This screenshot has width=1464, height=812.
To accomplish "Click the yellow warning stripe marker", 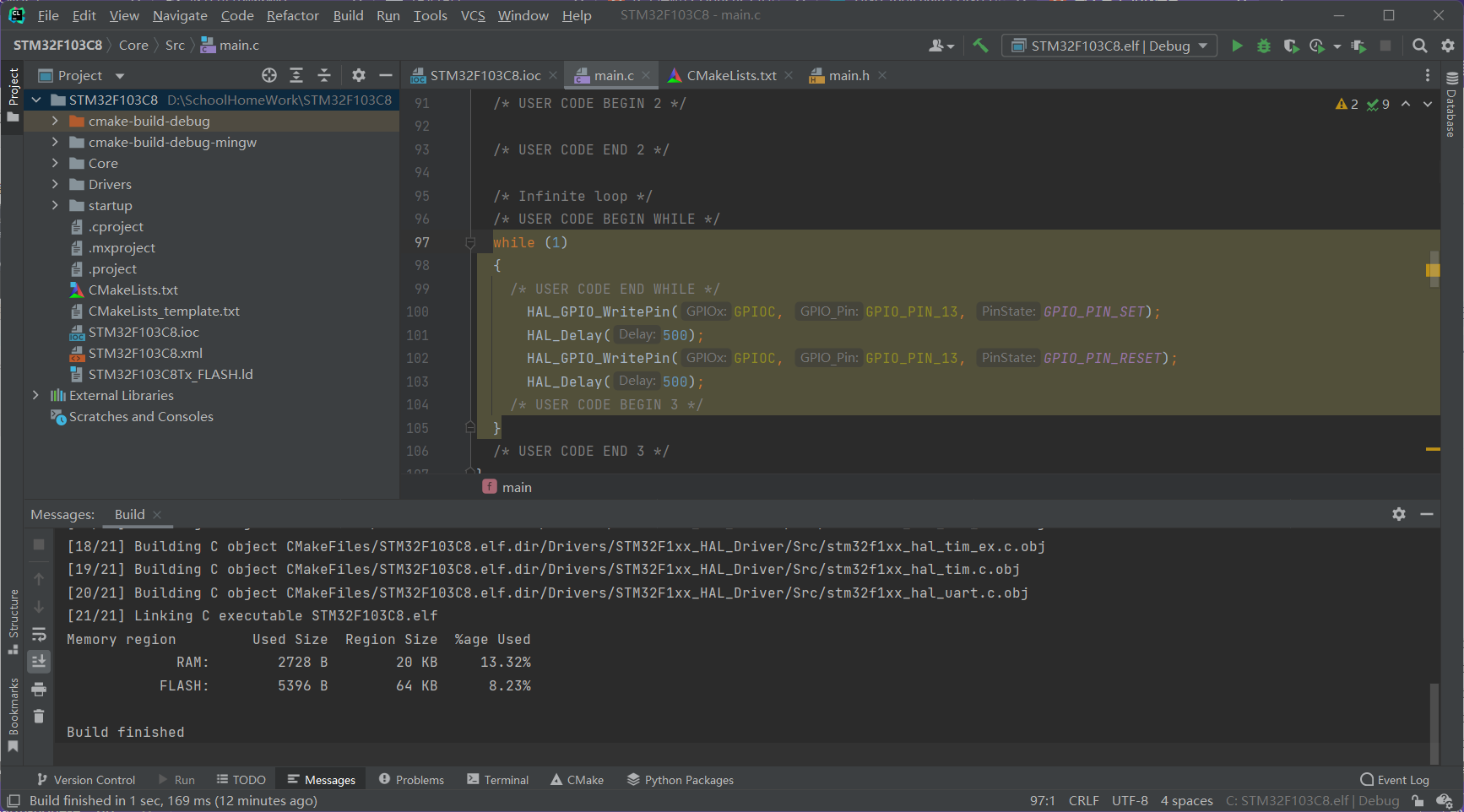I will pyautogui.click(x=1433, y=270).
